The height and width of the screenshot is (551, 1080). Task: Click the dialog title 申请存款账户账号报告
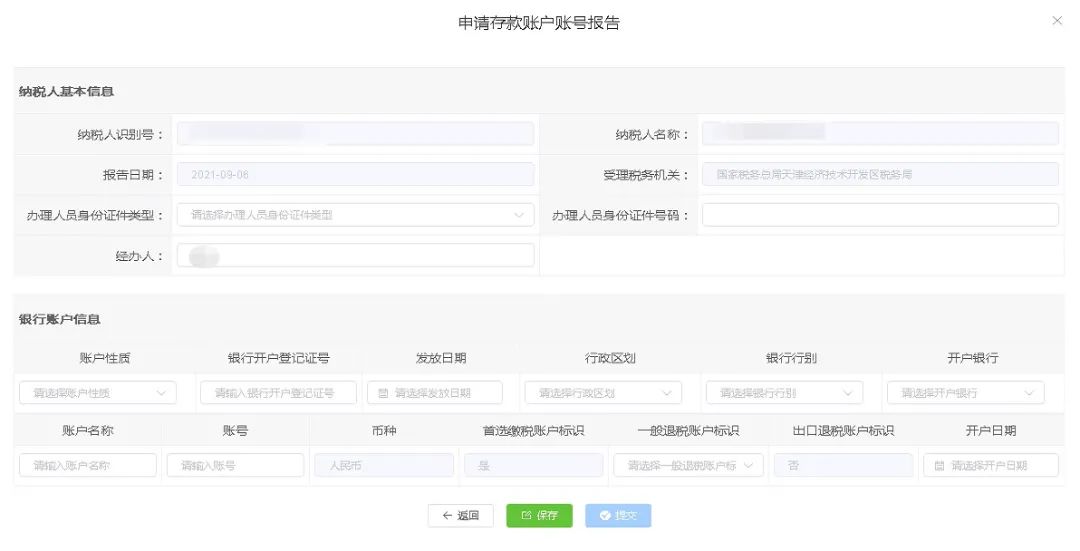[x=539, y=23]
